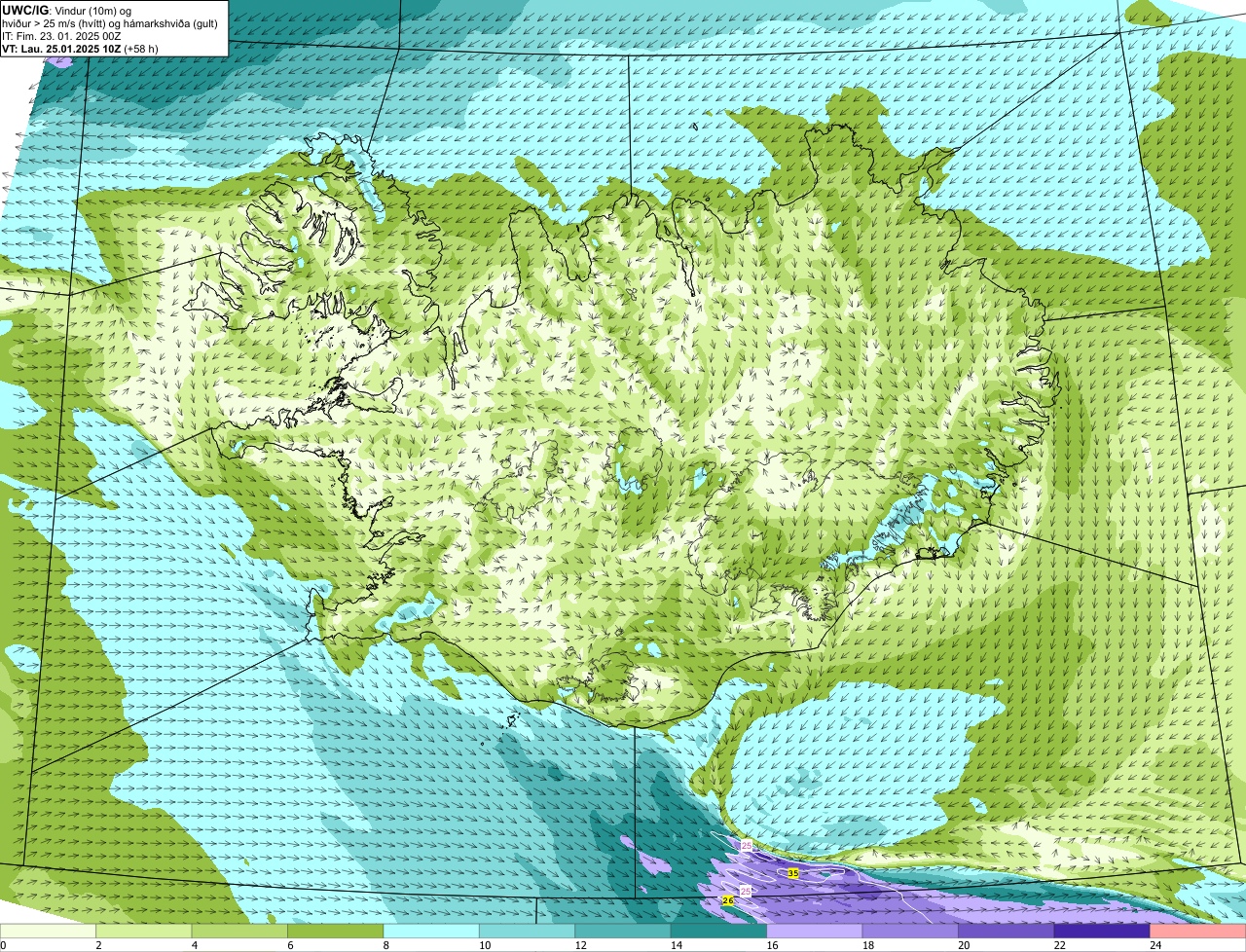Click the legend scale value 12
The width and height of the screenshot is (1246, 952).
tap(580, 945)
